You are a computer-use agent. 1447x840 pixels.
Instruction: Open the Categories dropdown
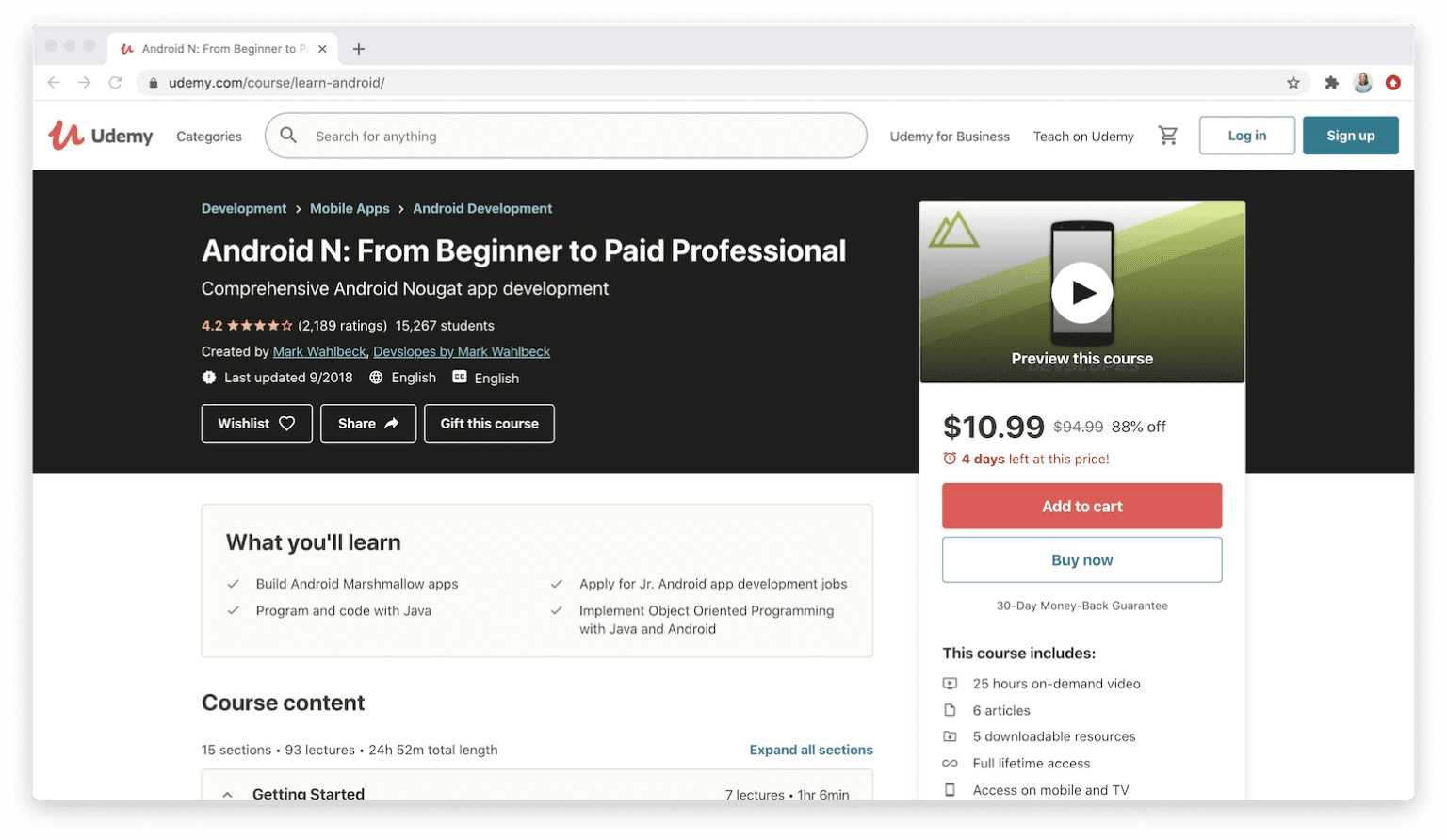[x=208, y=136]
